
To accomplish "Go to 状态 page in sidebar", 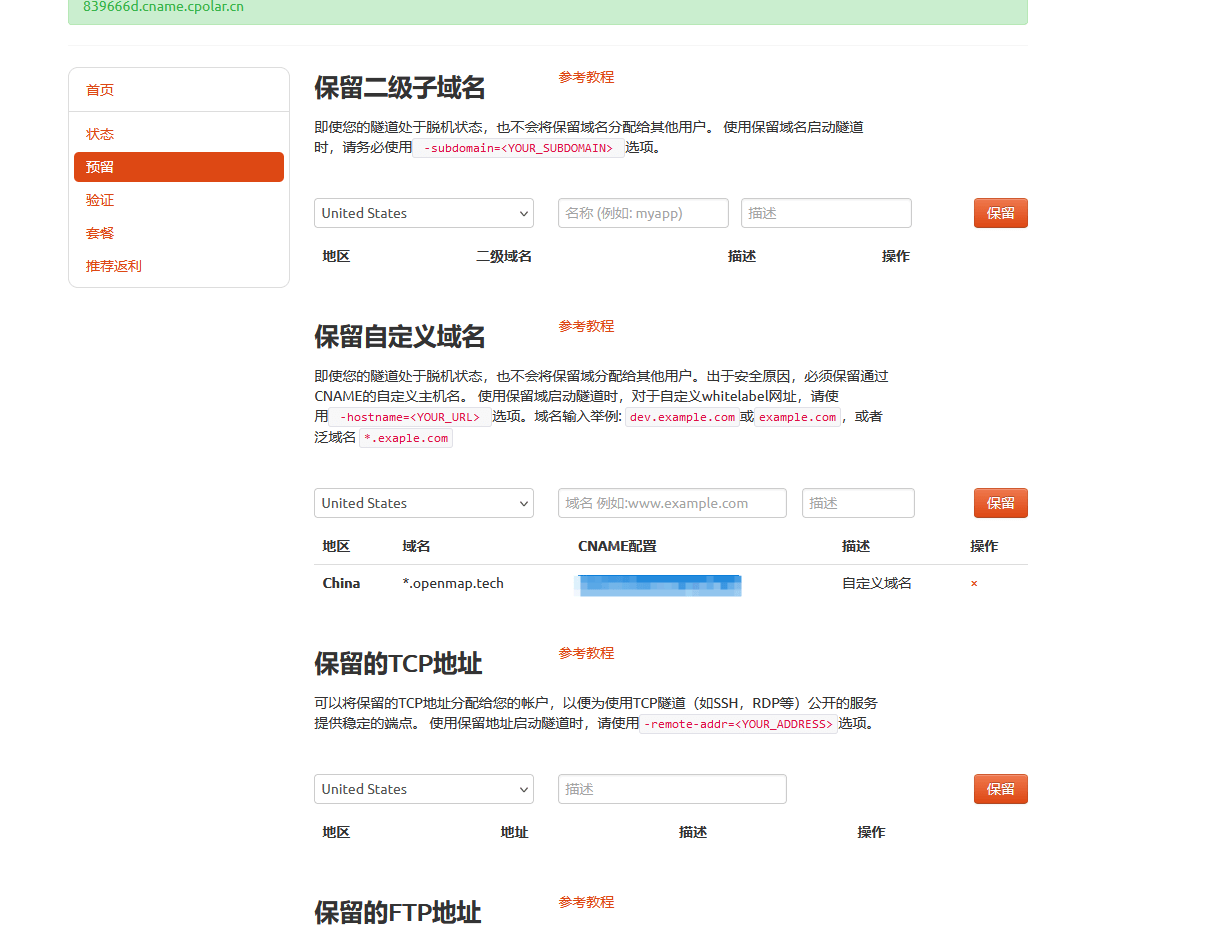I will [x=100, y=134].
